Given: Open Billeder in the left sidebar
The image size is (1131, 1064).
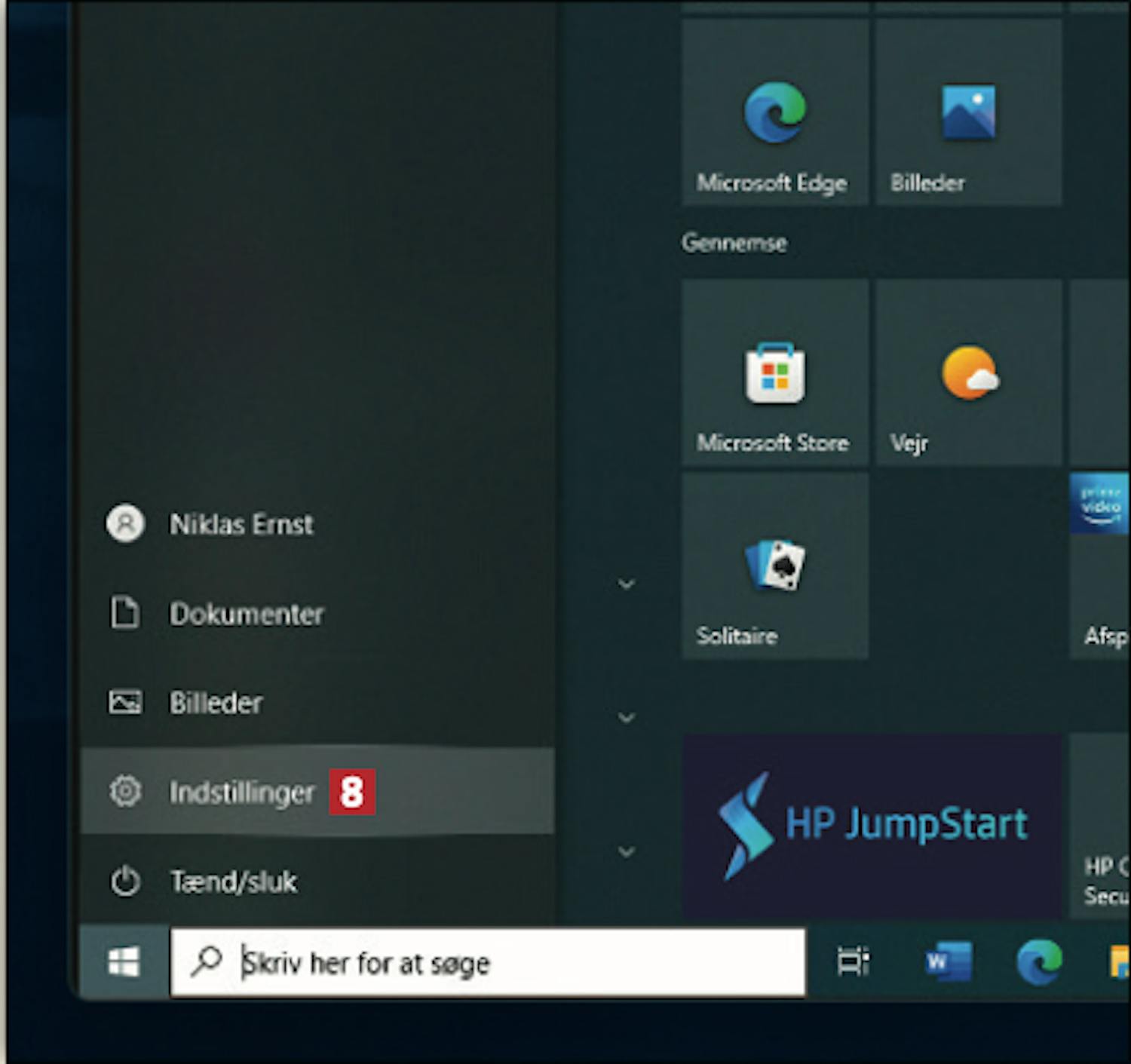Looking at the screenshot, I should 216,703.
